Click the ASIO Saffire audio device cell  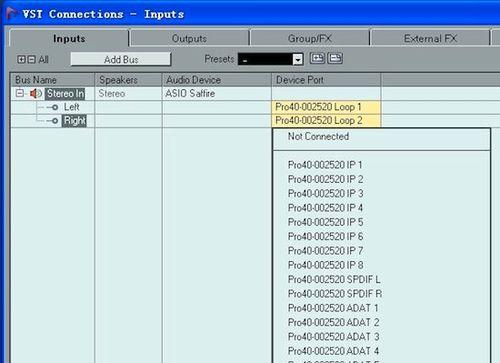click(x=216, y=94)
